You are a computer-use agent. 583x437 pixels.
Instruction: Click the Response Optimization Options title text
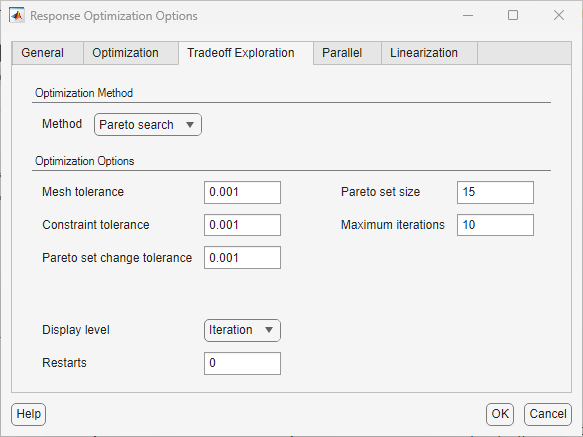coord(114,16)
